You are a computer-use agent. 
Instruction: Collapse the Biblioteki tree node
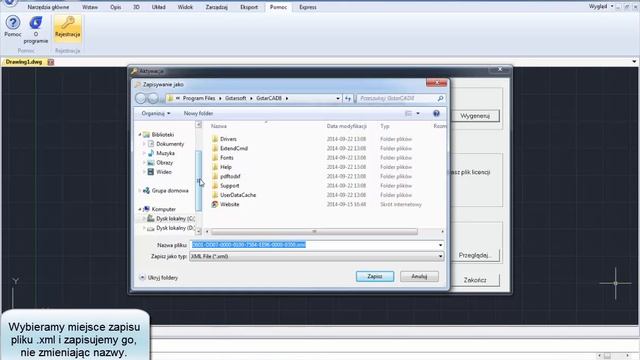(140, 135)
